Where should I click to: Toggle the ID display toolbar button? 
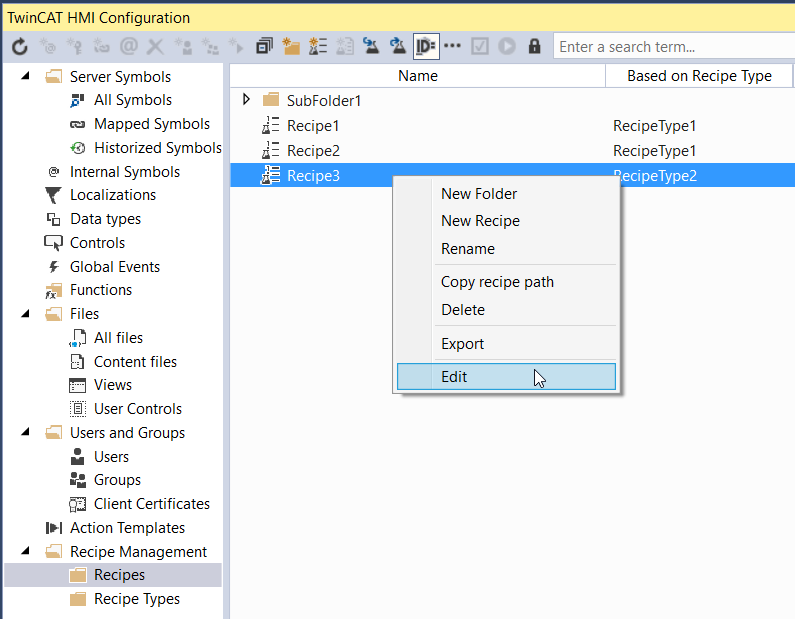click(x=426, y=47)
